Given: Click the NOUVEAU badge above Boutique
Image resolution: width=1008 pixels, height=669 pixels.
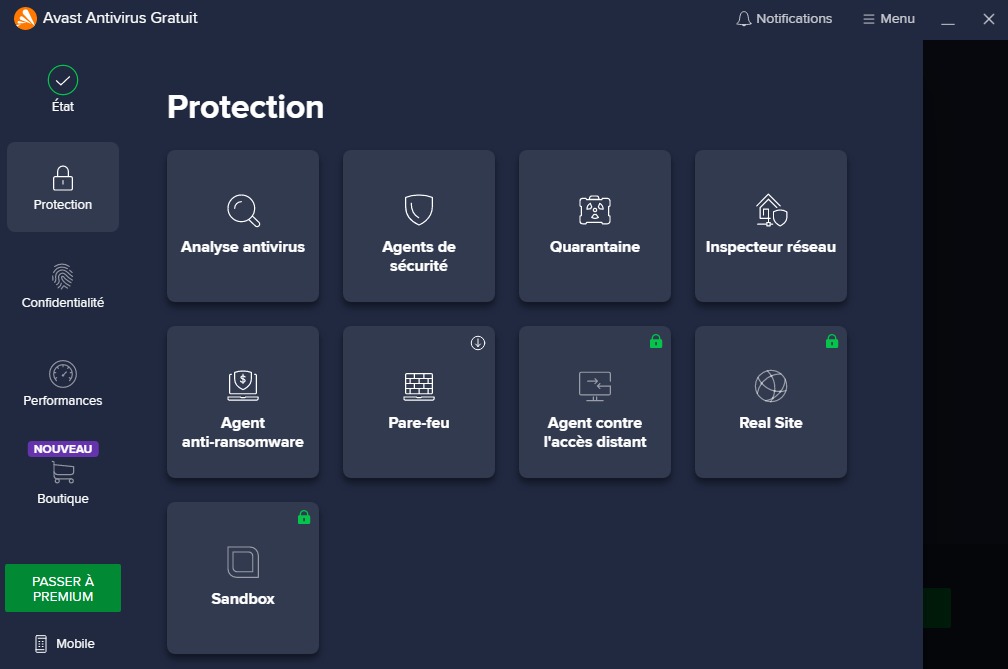Looking at the screenshot, I should tap(63, 449).
